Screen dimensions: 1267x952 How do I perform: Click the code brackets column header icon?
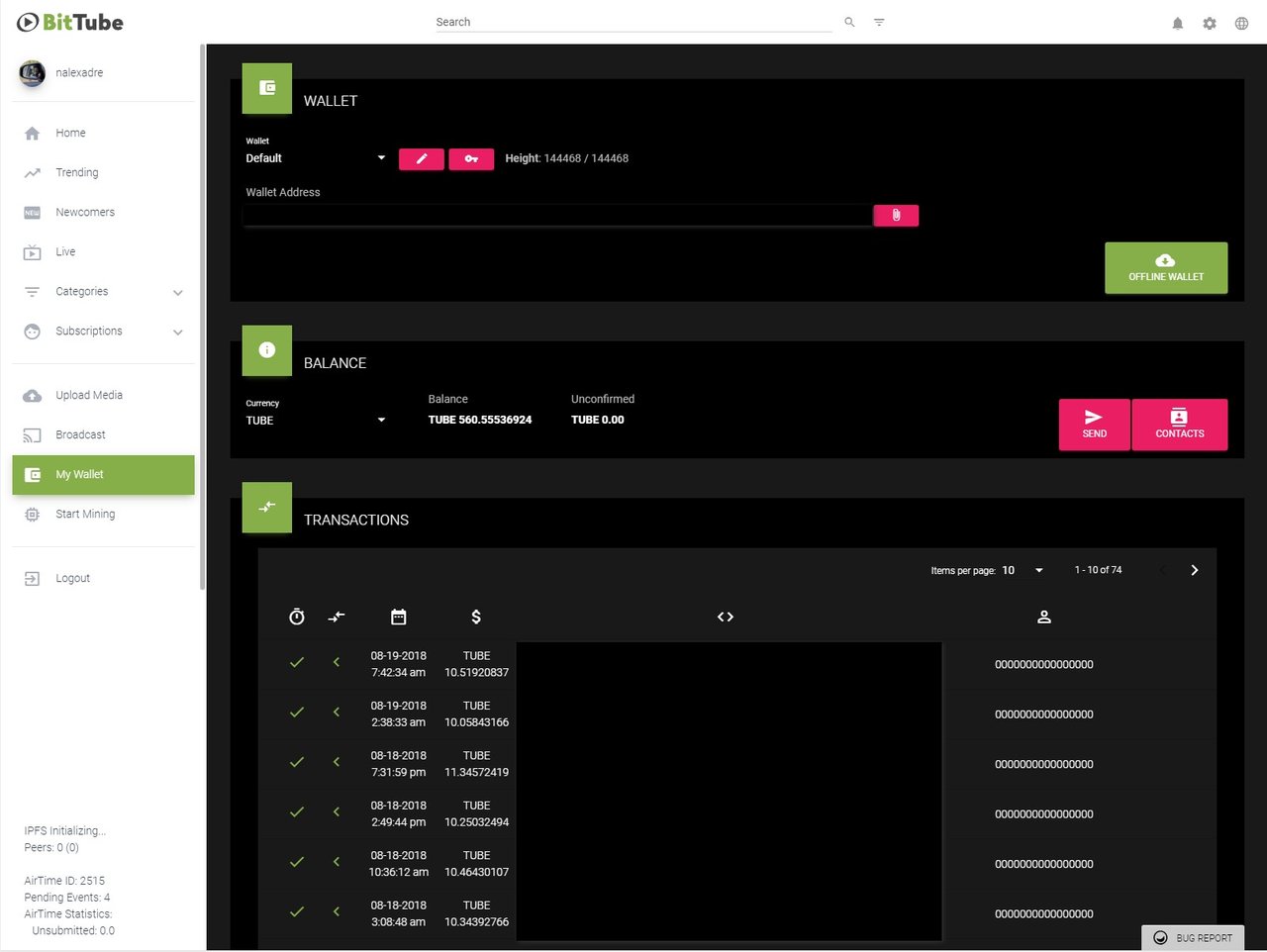pyautogui.click(x=726, y=617)
